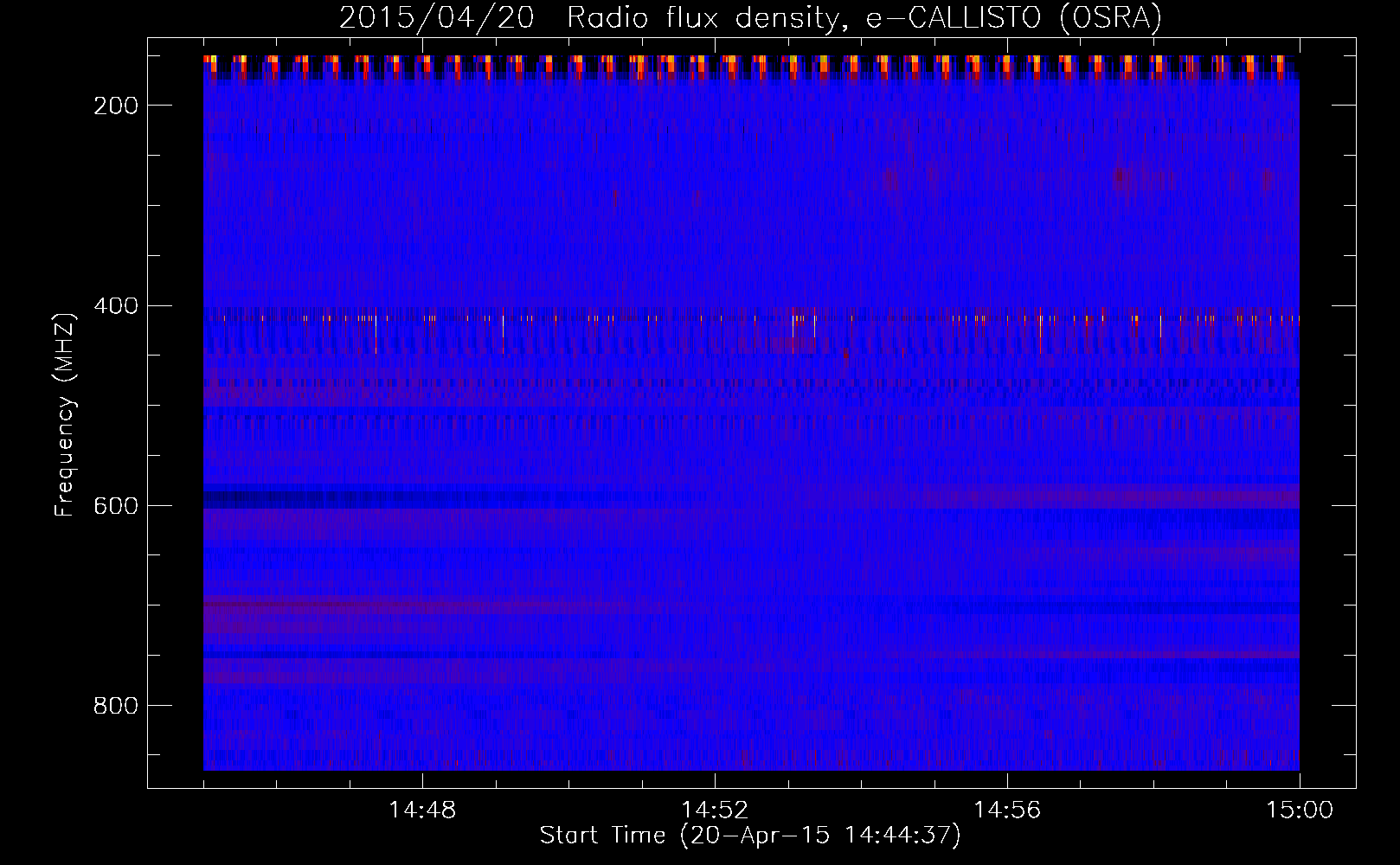Click the 15:00 time tick label
The height and width of the screenshot is (865, 1400).
[x=1300, y=811]
